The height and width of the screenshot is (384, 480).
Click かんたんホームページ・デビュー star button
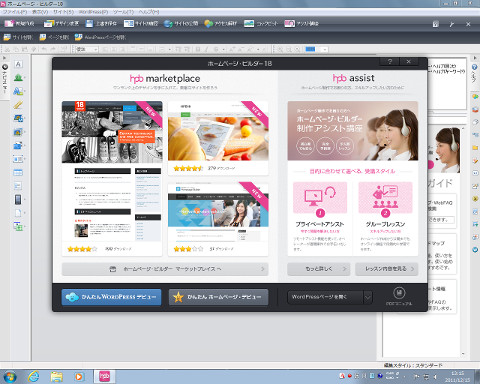pyautogui.click(x=218, y=297)
